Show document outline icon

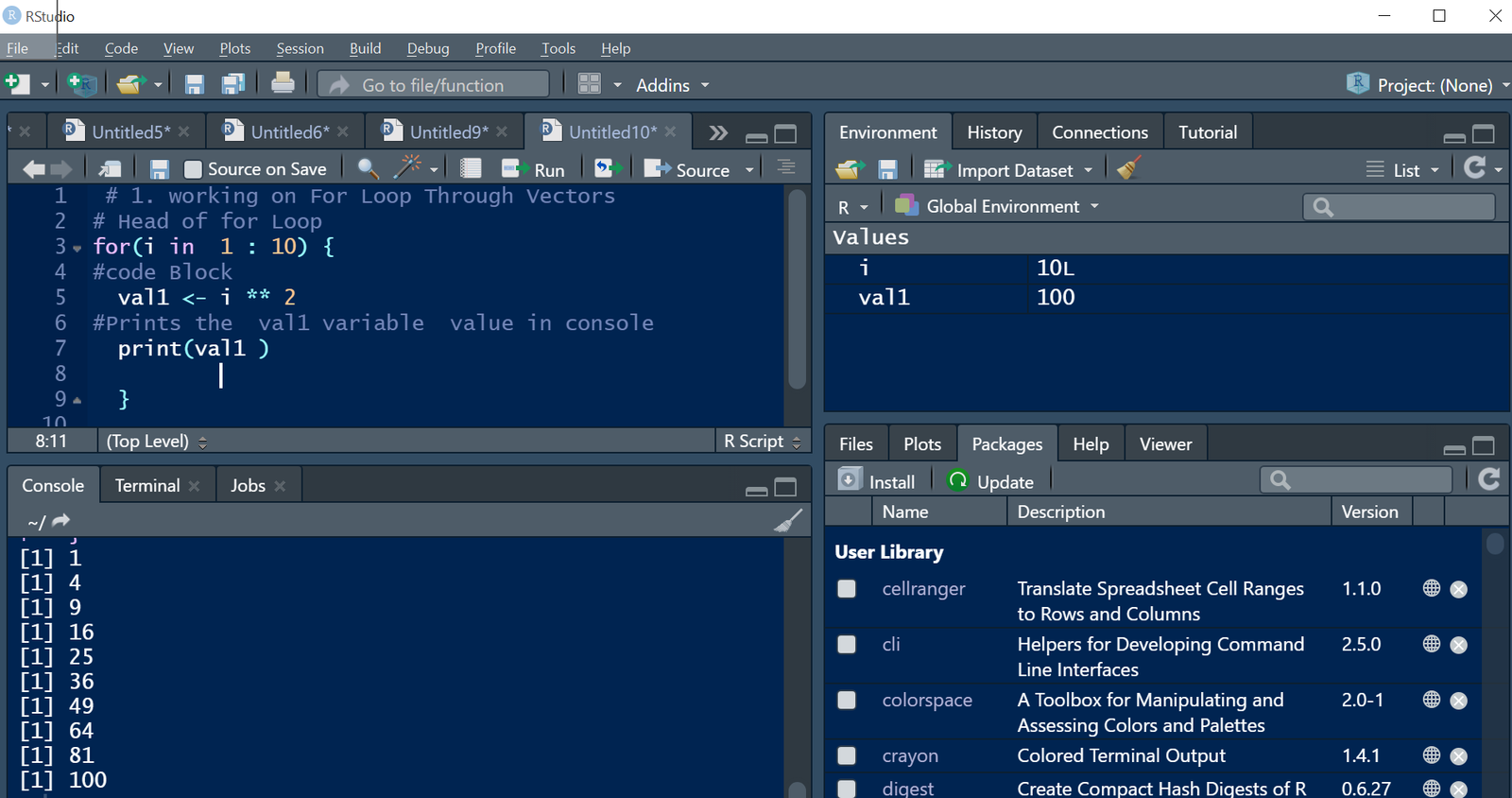pos(786,167)
